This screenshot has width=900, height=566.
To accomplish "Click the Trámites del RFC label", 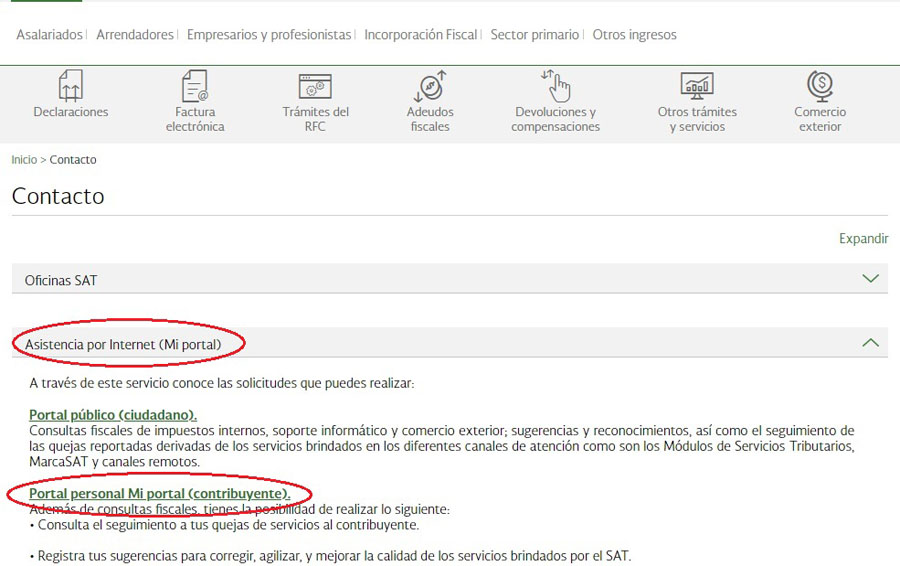I will click(315, 119).
